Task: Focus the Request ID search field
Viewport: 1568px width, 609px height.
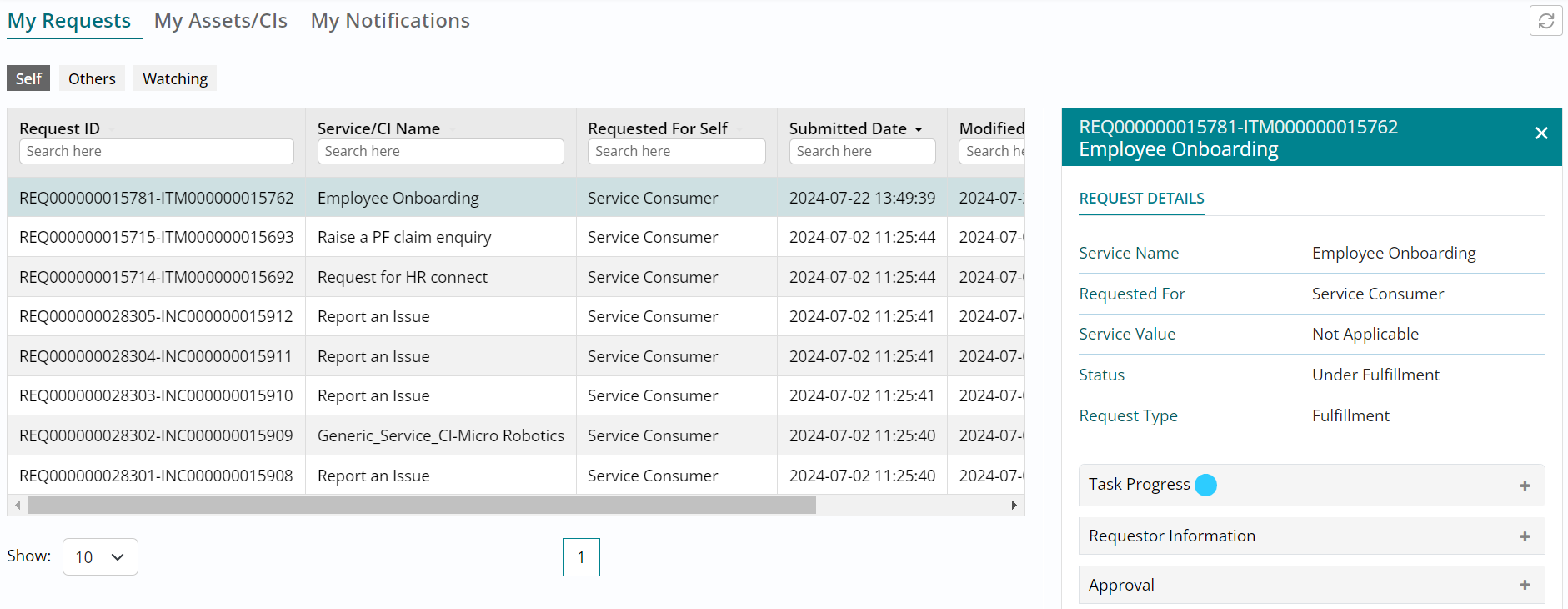Action: [x=156, y=151]
